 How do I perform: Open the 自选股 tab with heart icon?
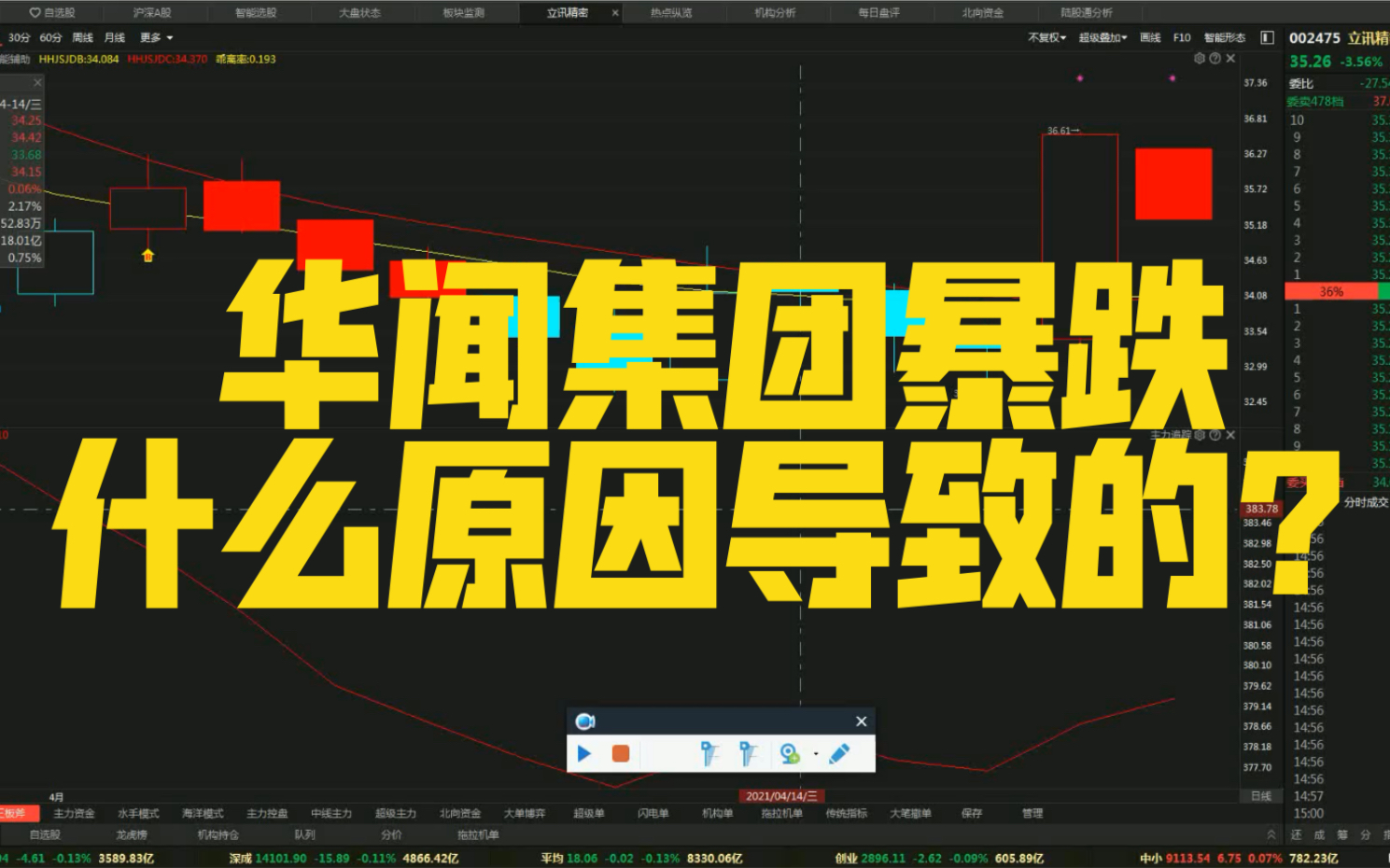click(52, 12)
